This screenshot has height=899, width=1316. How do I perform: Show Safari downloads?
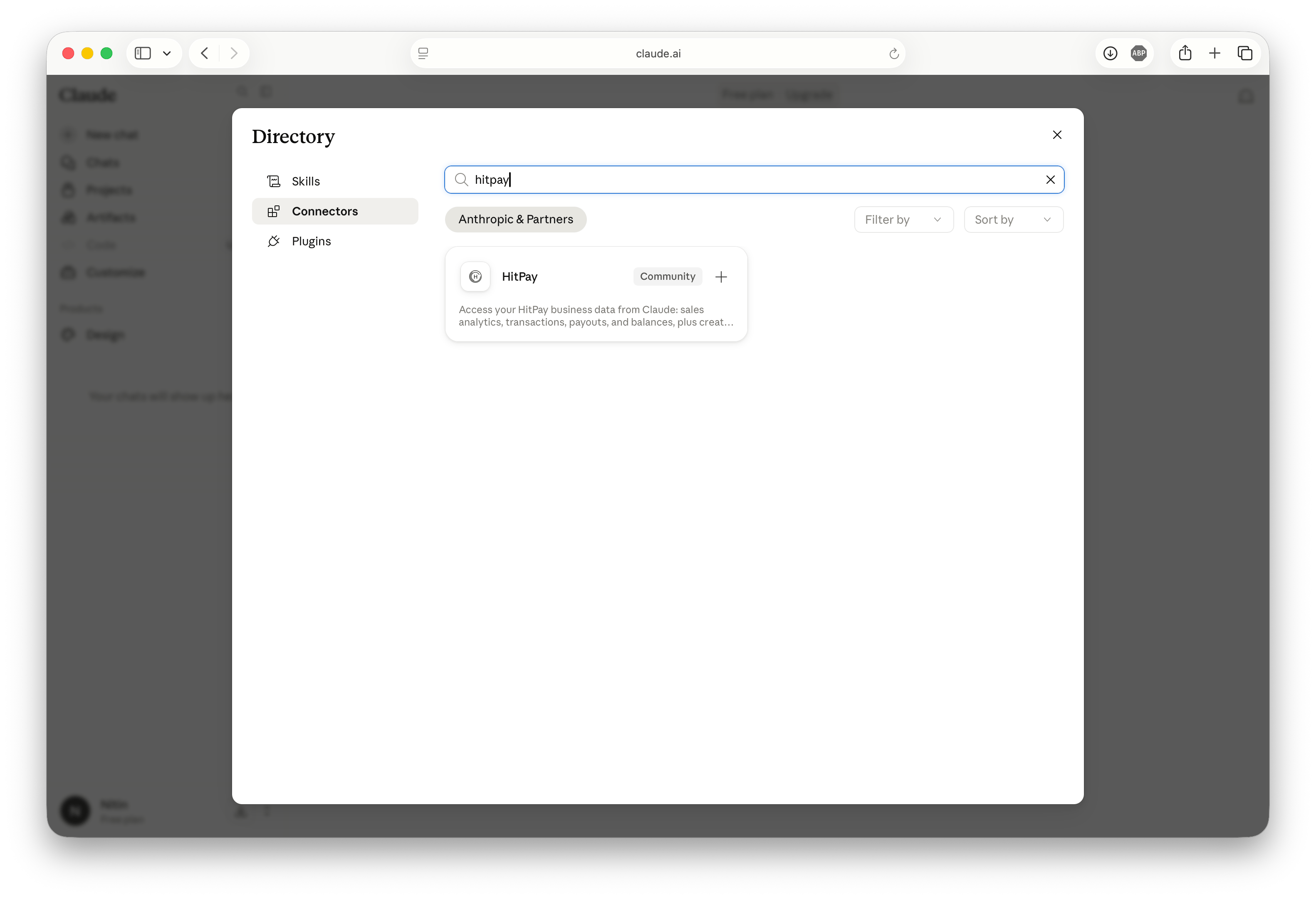(1110, 53)
